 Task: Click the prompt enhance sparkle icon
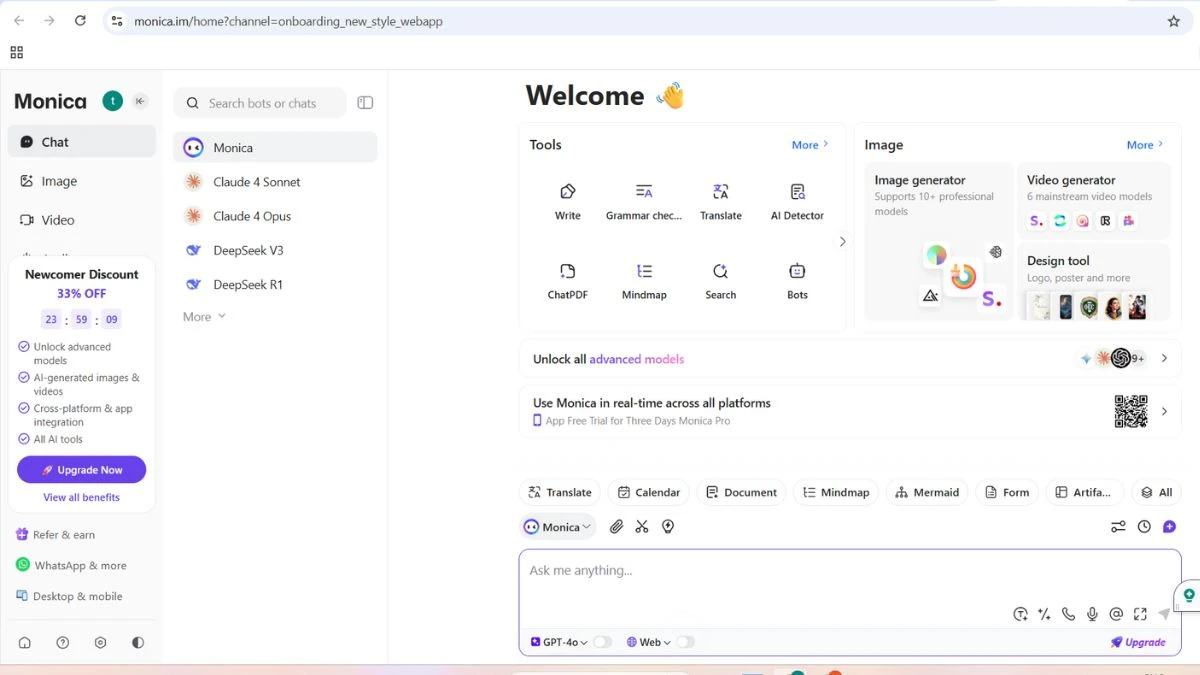pyautogui.click(x=1044, y=614)
